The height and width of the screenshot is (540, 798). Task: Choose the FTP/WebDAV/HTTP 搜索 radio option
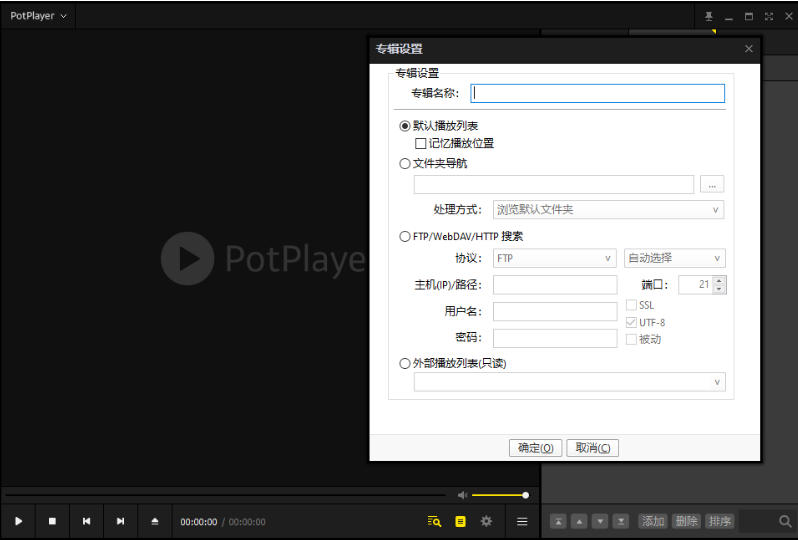pyautogui.click(x=405, y=237)
